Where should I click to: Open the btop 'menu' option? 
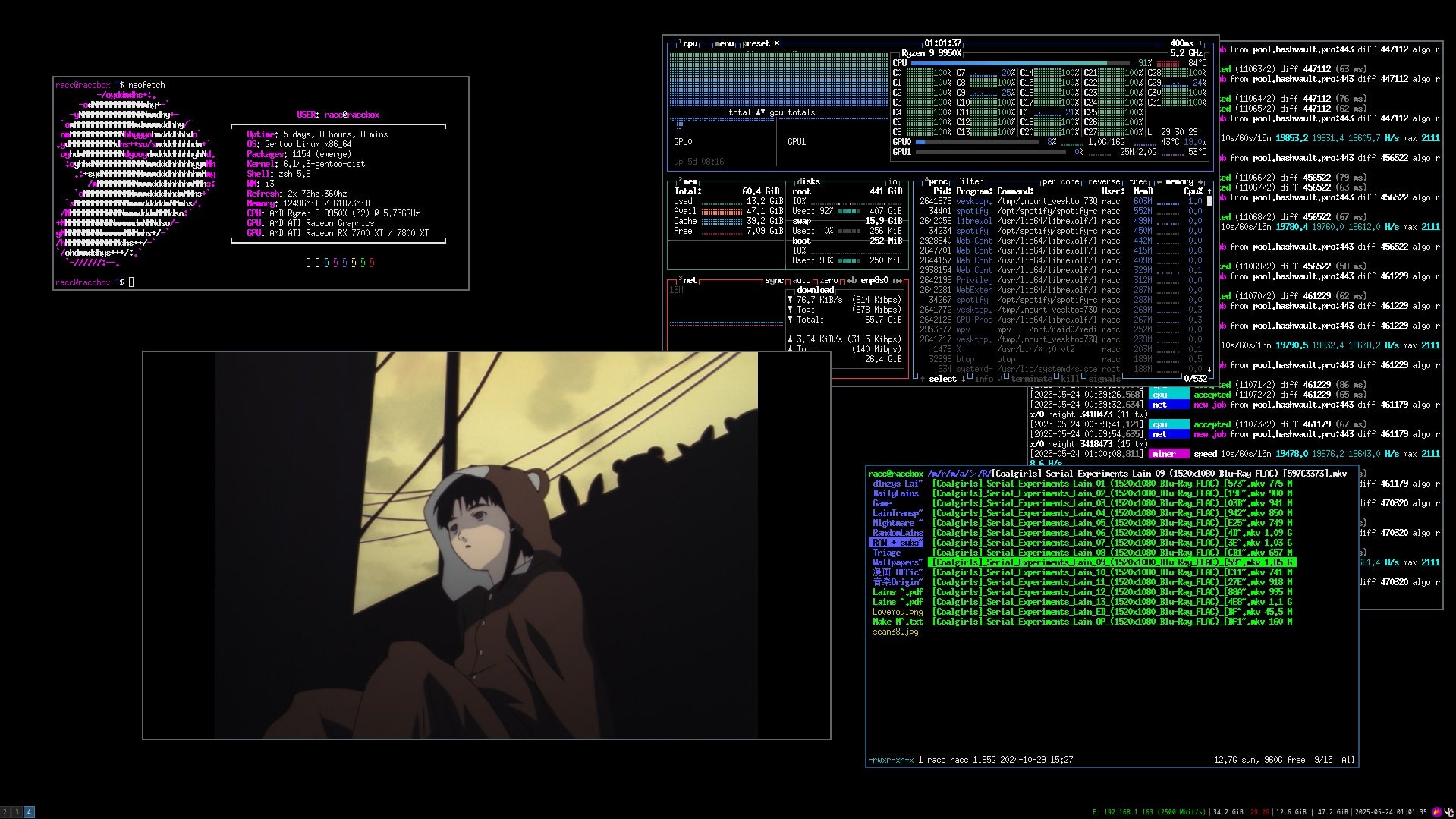pyautogui.click(x=724, y=43)
